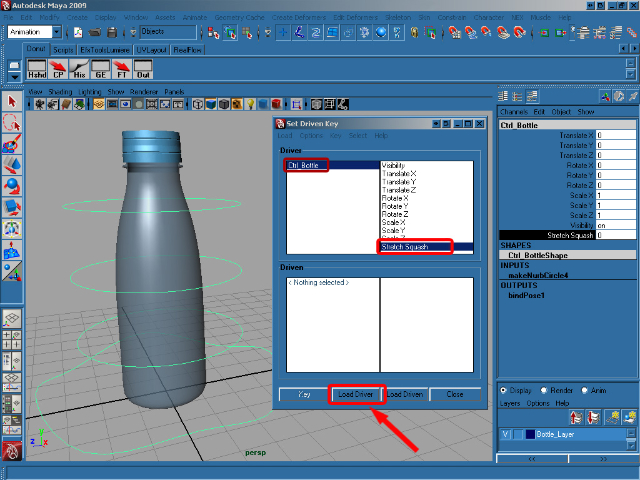Open the Objects selection mask dropdown
The image size is (640, 480).
[x=166, y=32]
